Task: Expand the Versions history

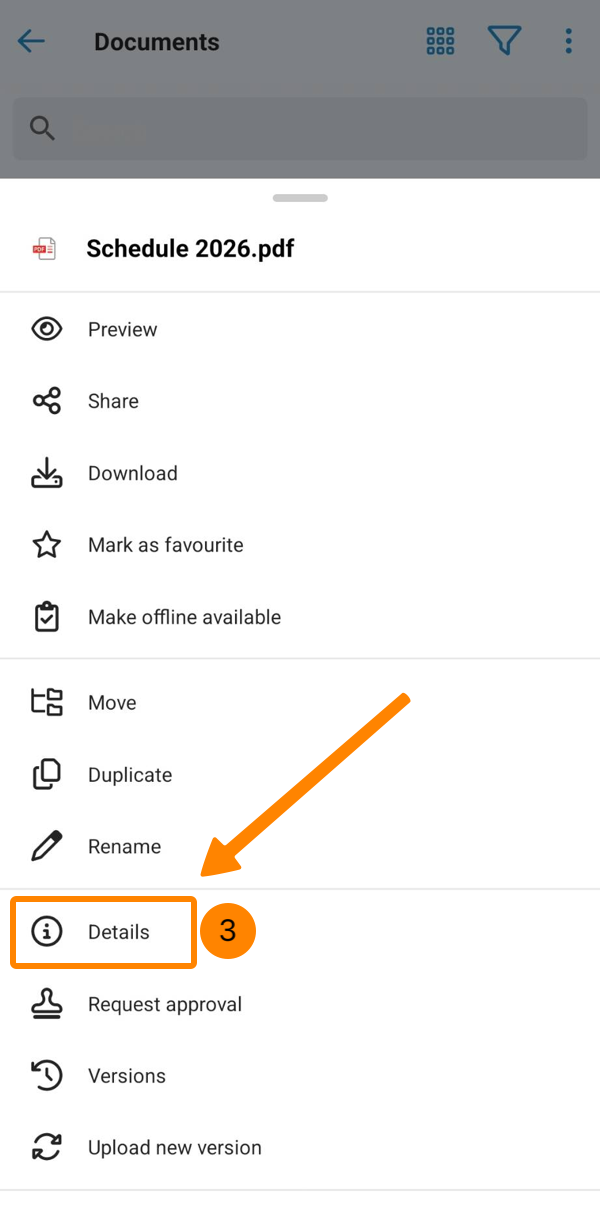Action: coord(126,1076)
